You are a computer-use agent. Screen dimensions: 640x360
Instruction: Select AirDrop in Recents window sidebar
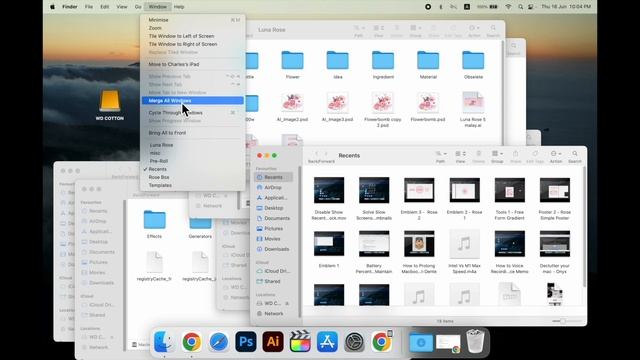[273, 187]
